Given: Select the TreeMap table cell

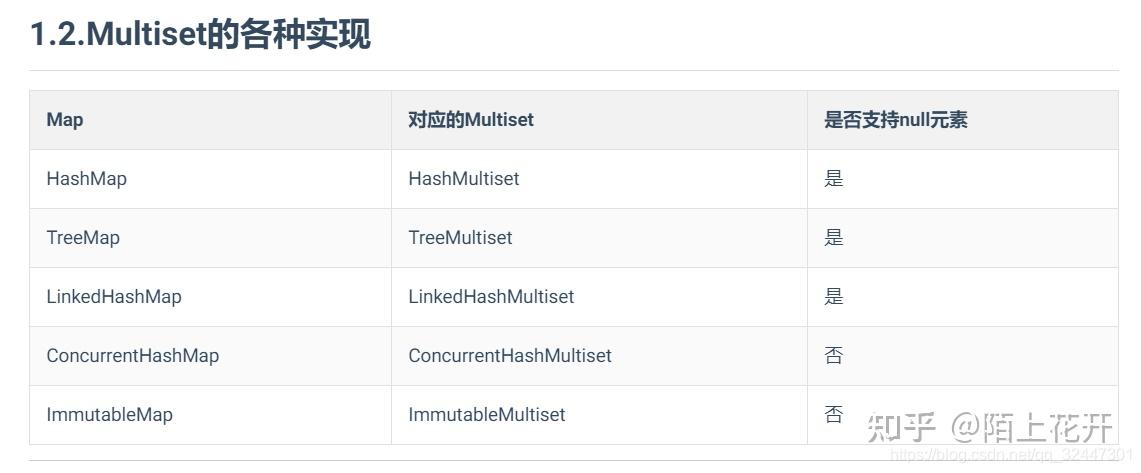Looking at the screenshot, I should [x=83, y=238].
